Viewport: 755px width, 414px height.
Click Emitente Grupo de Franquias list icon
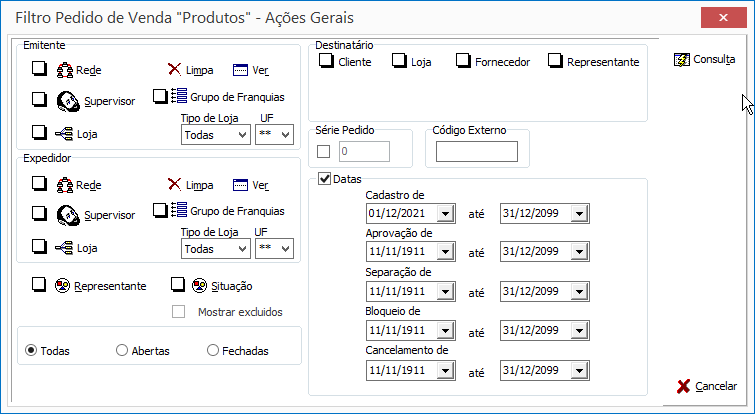pos(179,96)
